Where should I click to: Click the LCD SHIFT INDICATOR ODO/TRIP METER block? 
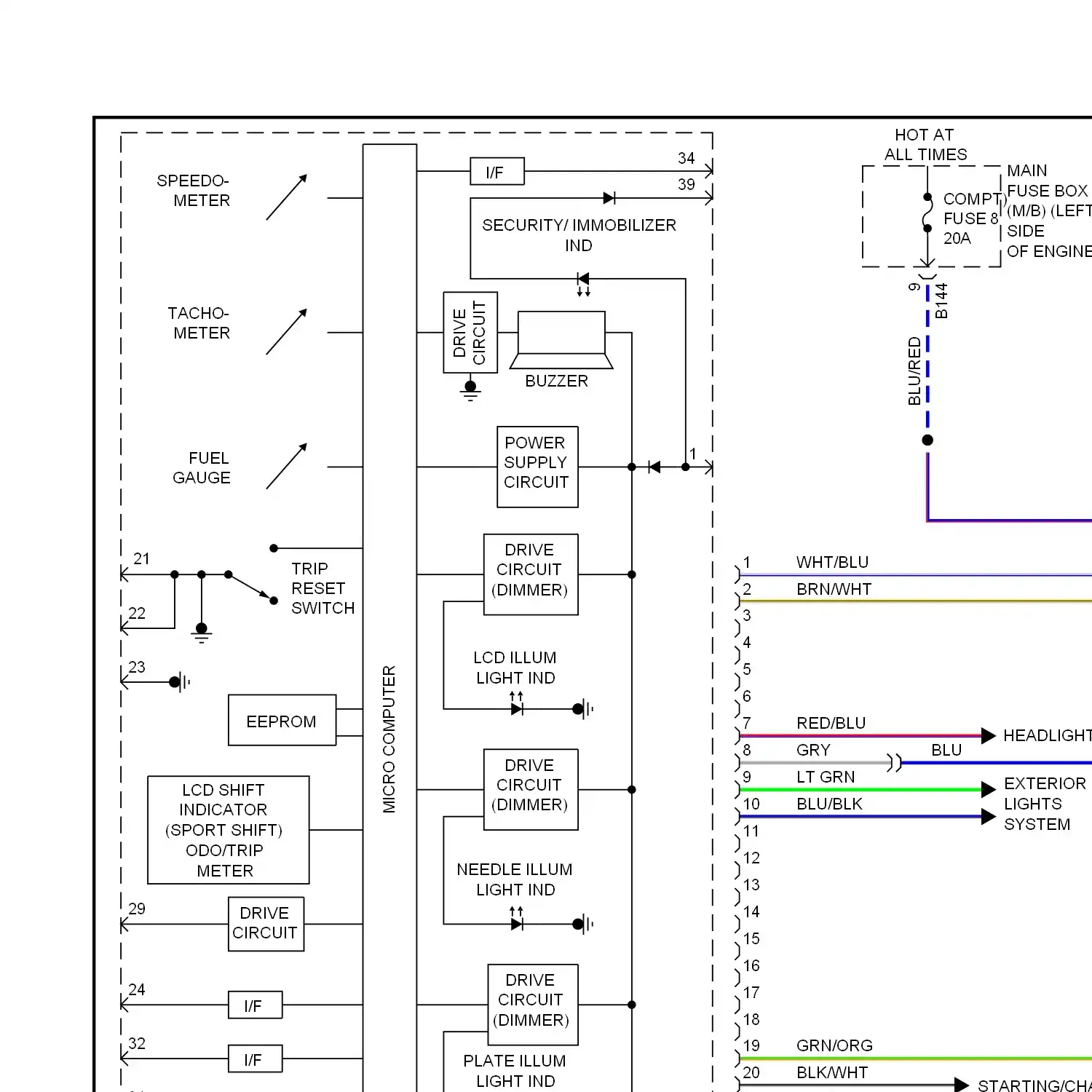229,830
